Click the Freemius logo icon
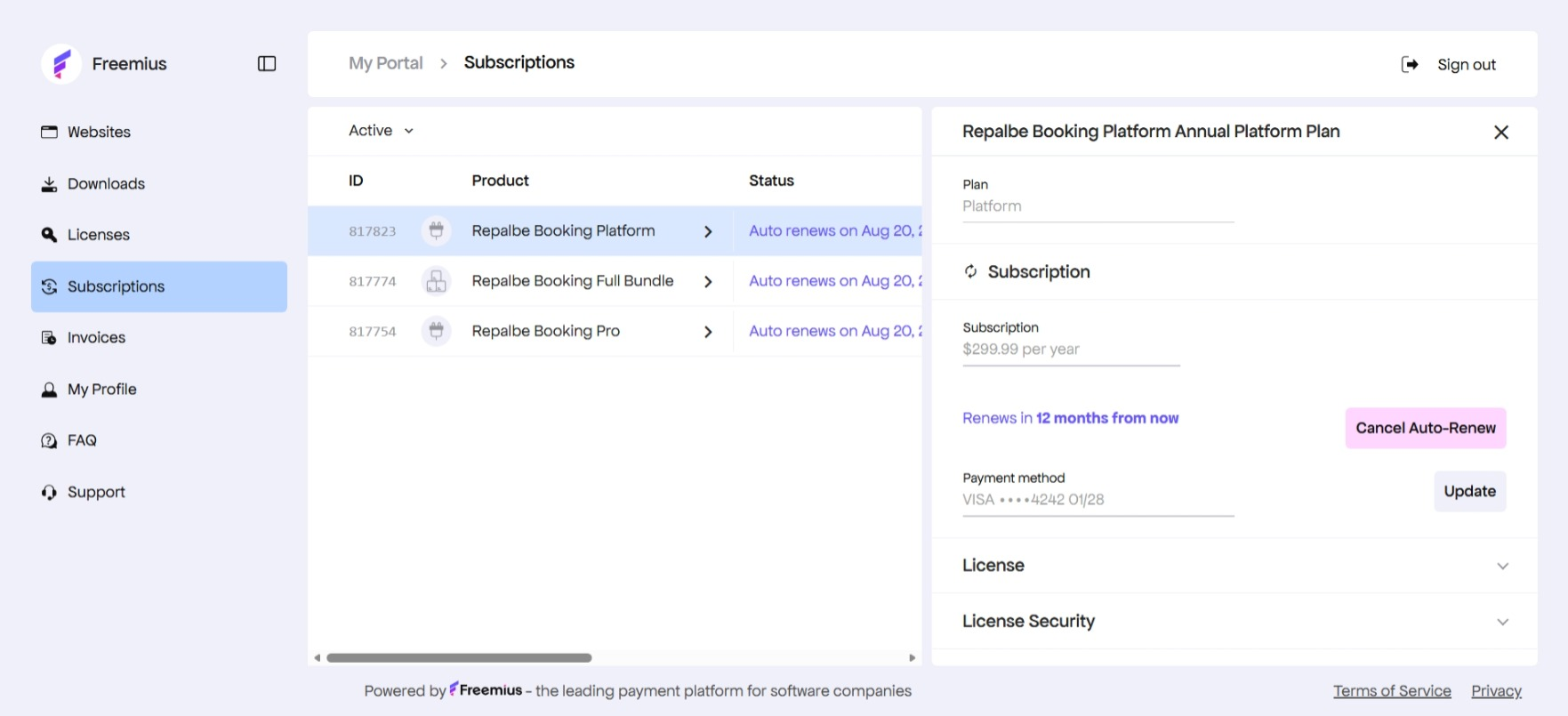This screenshot has height=716, width=1568. 61,64
